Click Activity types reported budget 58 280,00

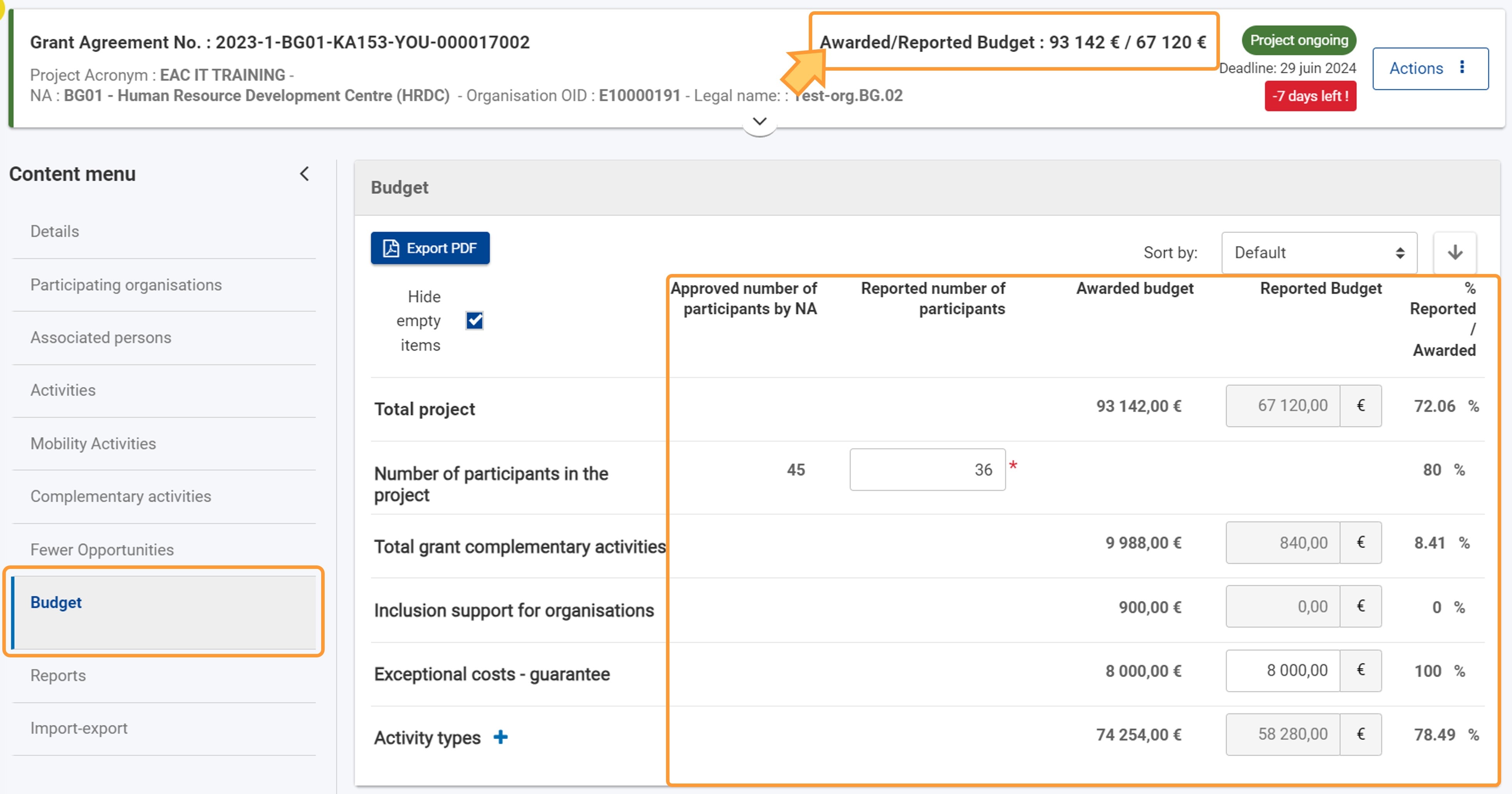(1282, 735)
